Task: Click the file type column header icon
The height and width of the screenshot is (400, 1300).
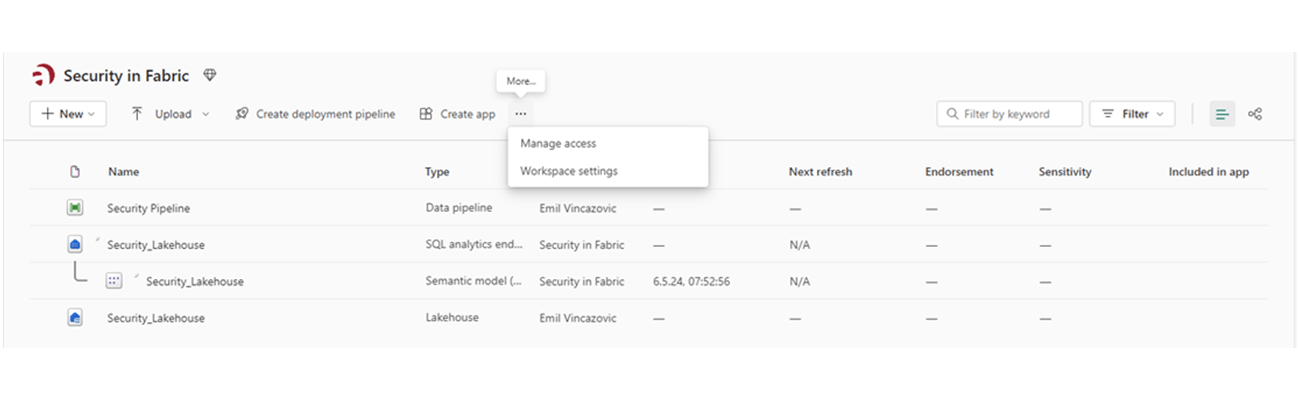Action: 75,172
